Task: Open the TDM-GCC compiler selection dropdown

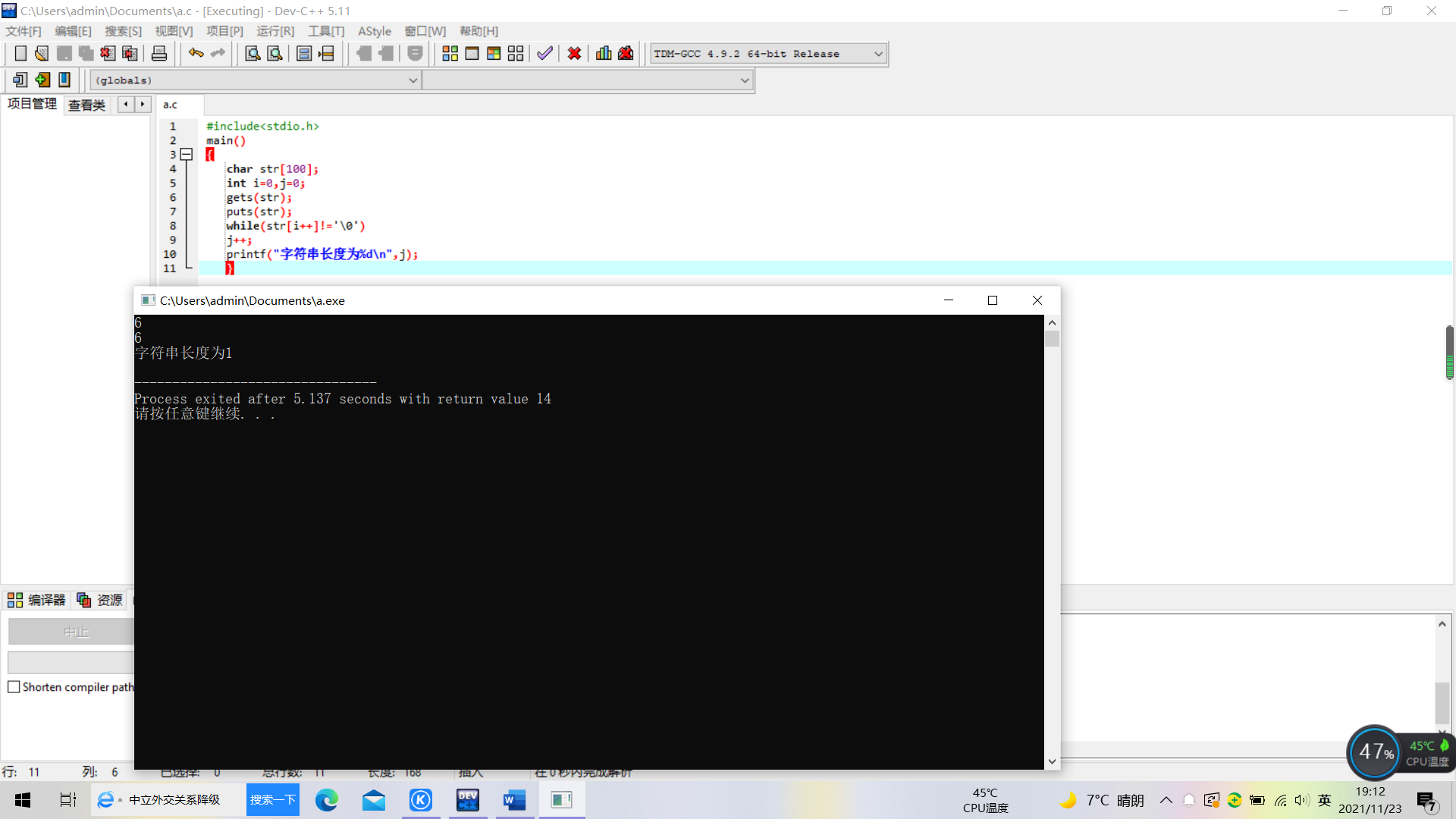Action: click(x=878, y=54)
